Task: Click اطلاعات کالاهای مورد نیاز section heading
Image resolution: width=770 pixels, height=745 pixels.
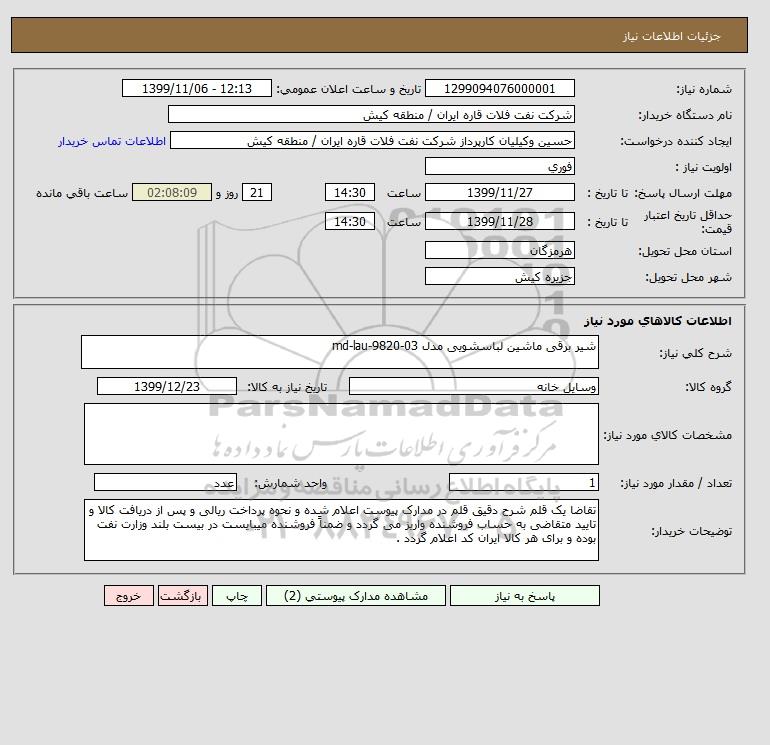Action: tap(658, 321)
